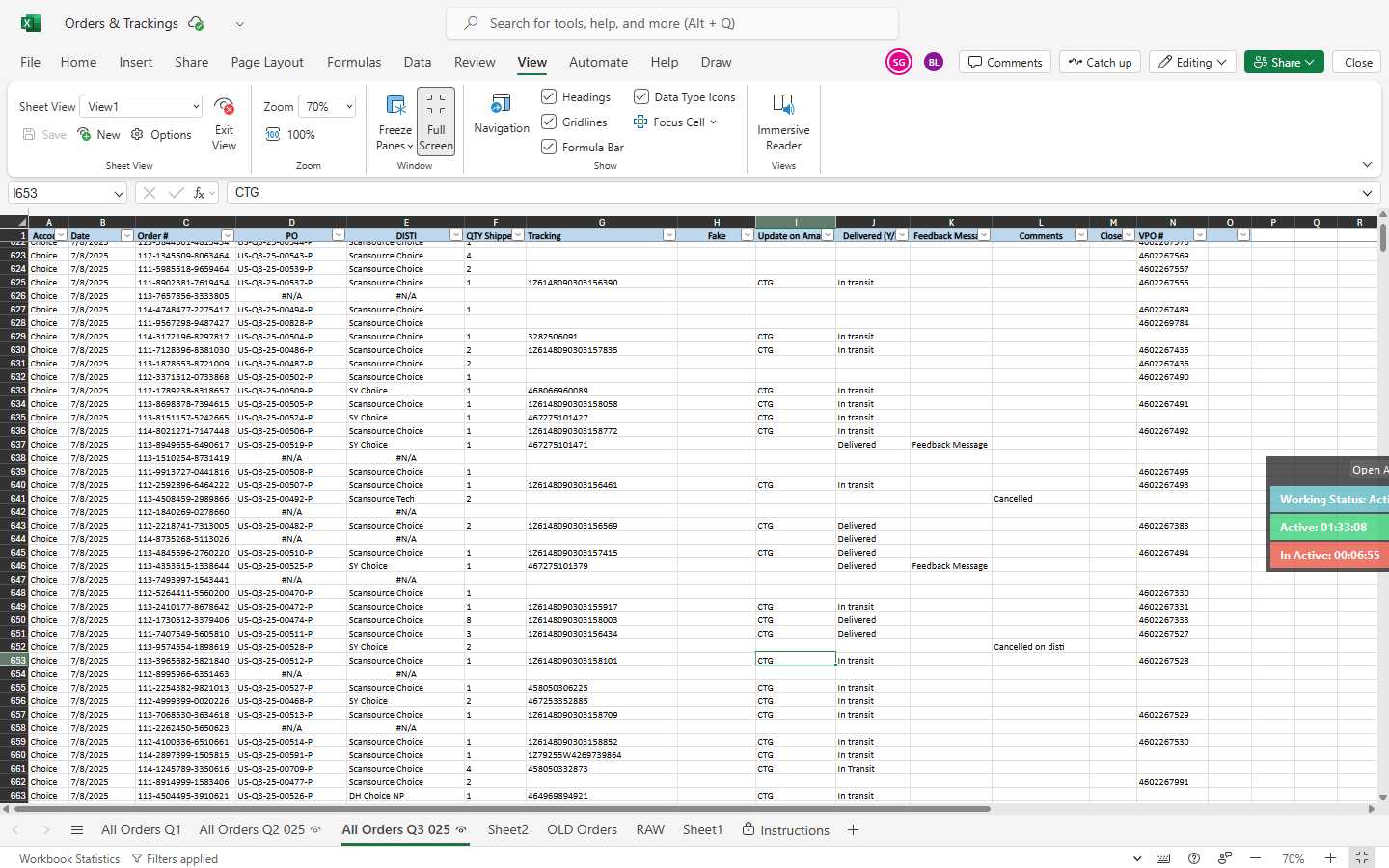This screenshot has width=1389, height=868.
Task: Click the zoom in plus icon
Action: (1330, 858)
